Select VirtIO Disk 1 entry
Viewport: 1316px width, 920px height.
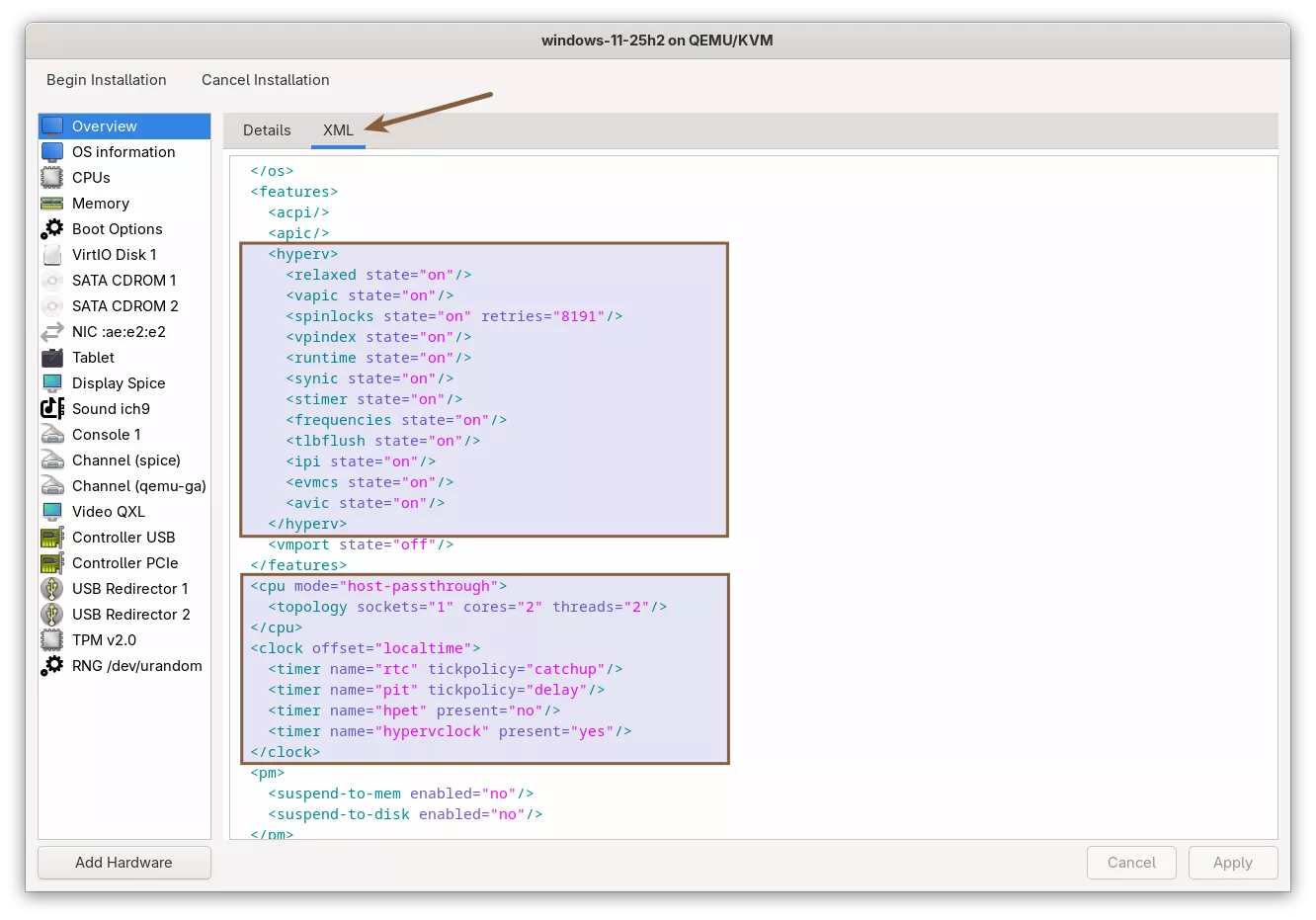[114, 255]
